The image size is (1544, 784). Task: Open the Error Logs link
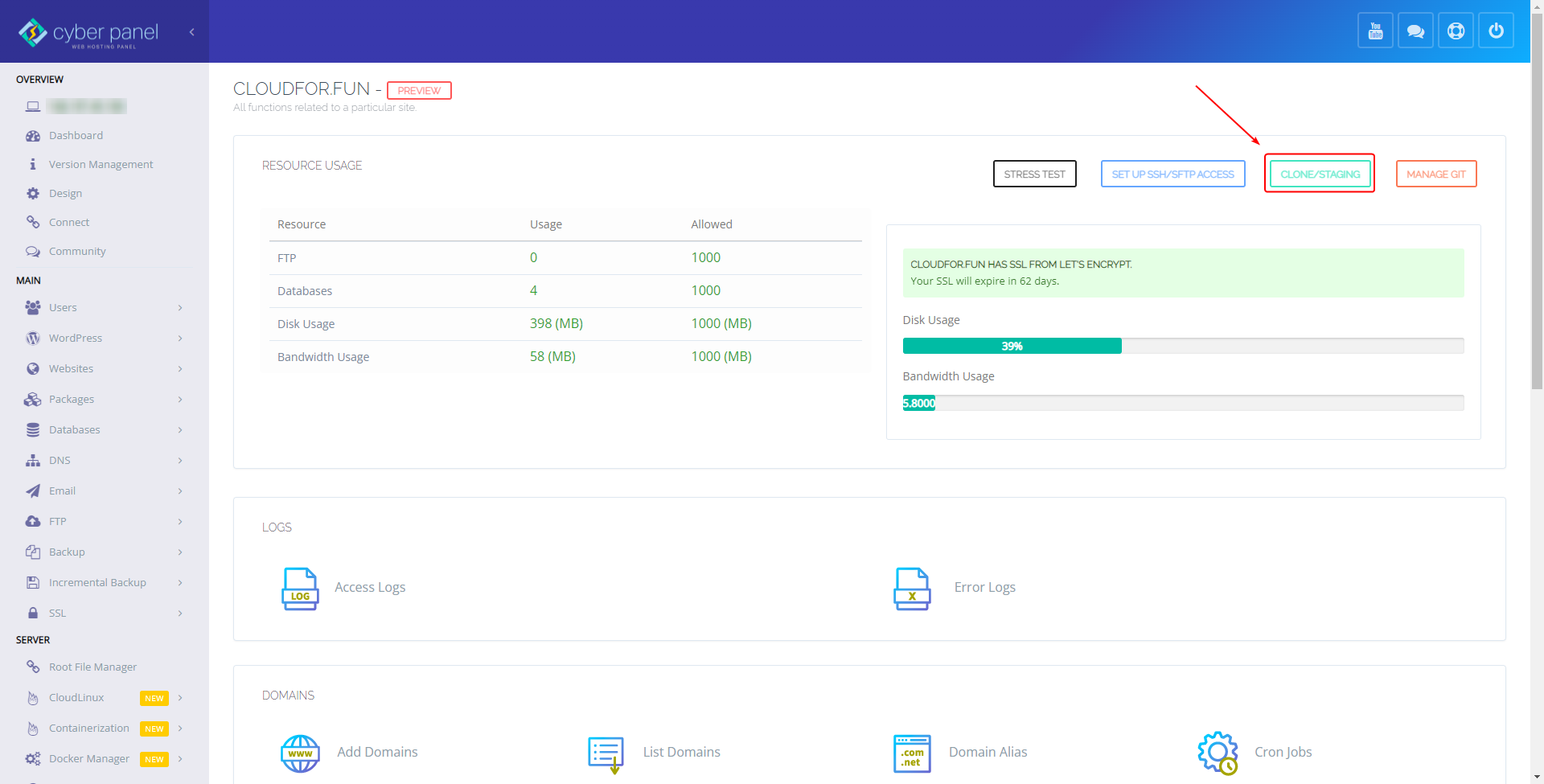(x=984, y=588)
